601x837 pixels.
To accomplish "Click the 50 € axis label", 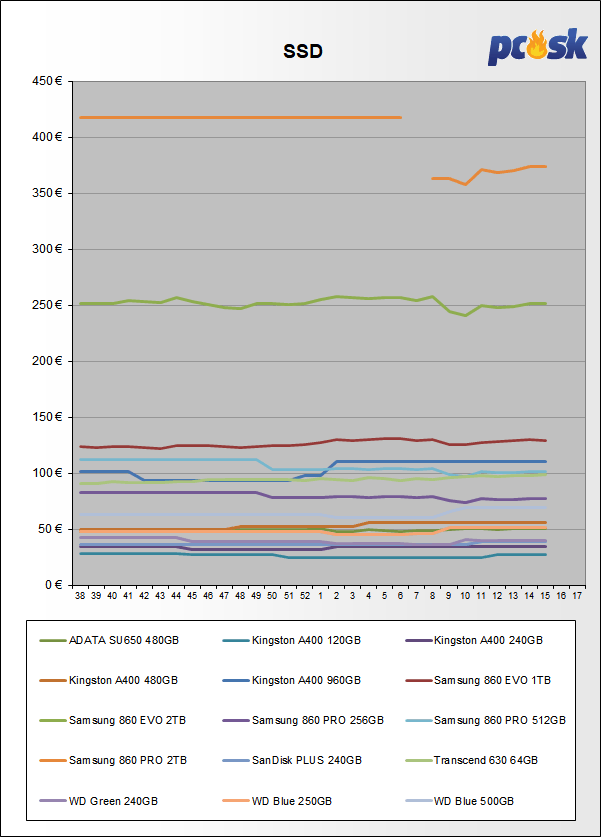I will click(x=50, y=529).
